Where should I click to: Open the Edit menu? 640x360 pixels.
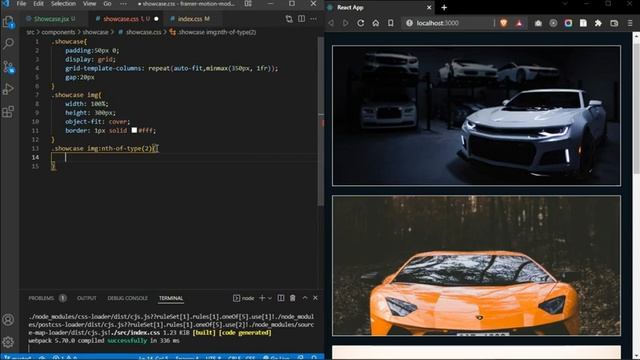(x=38, y=4)
